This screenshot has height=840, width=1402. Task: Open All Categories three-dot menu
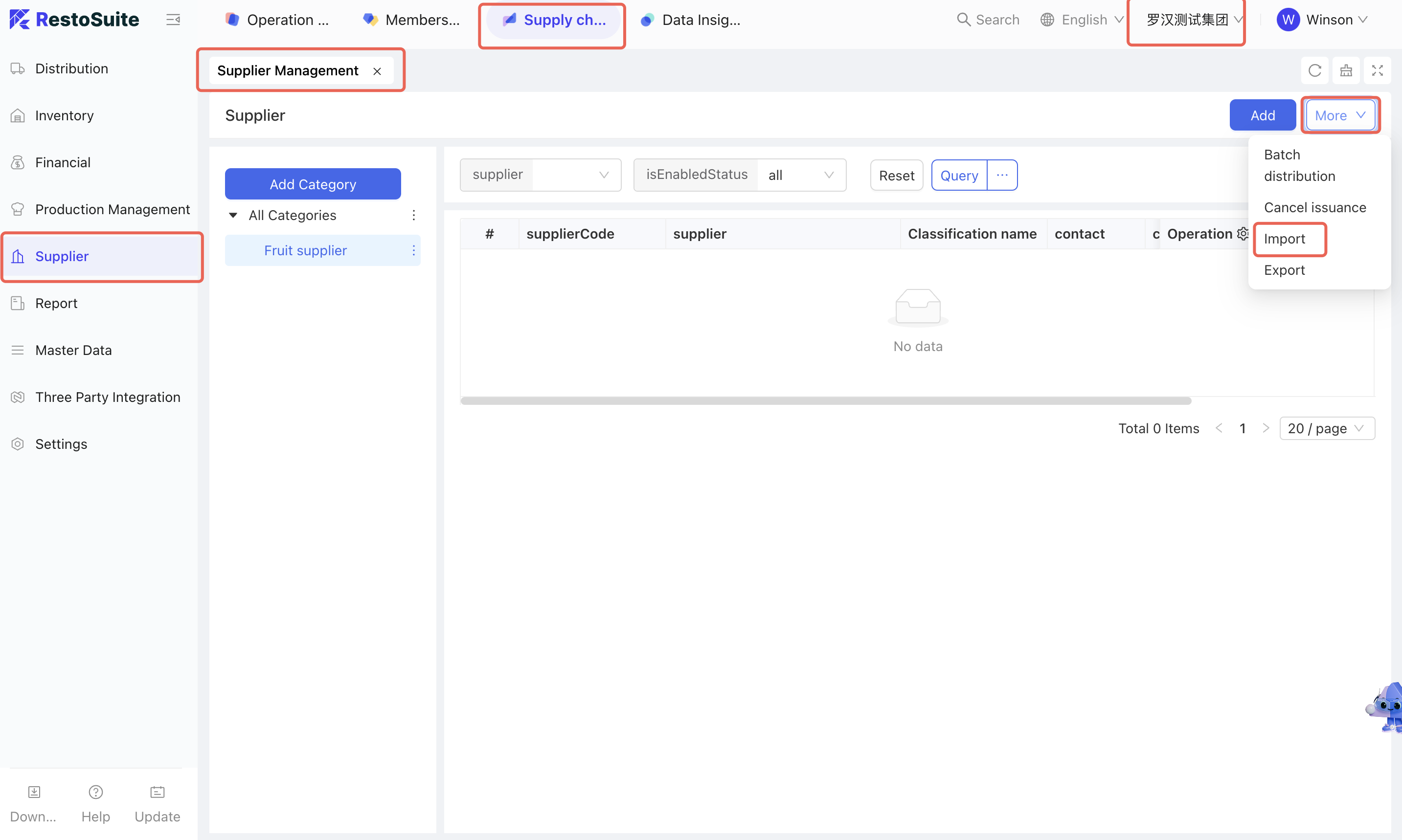(x=414, y=215)
